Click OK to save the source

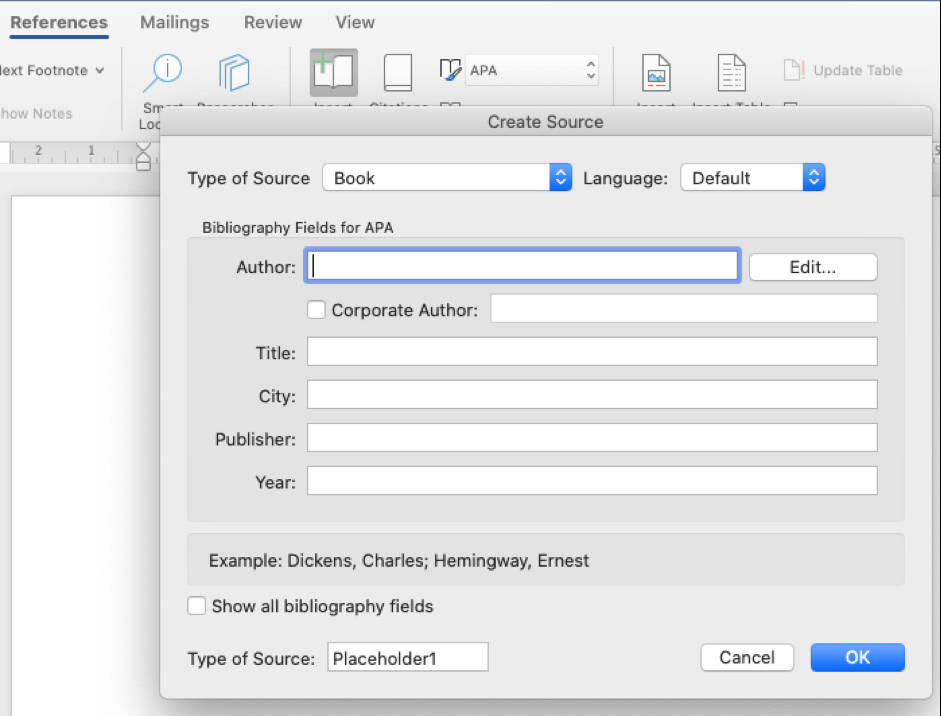pyautogui.click(x=857, y=657)
